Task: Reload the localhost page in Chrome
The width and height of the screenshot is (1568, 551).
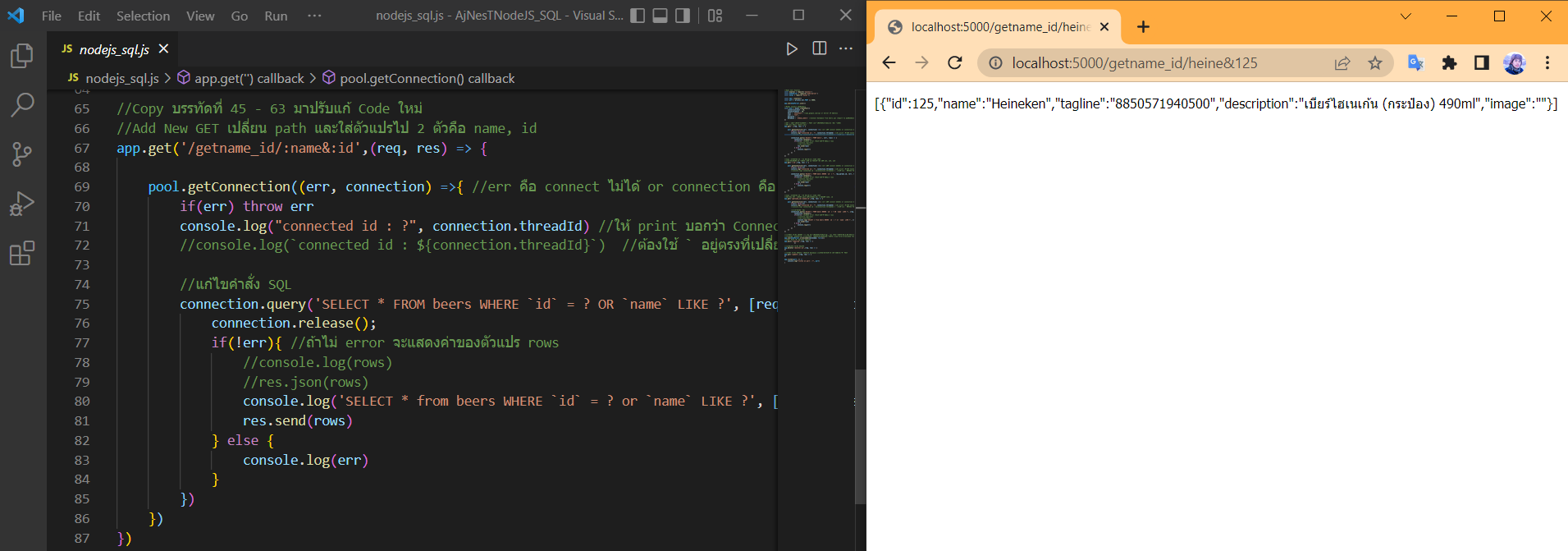Action: pyautogui.click(x=955, y=63)
